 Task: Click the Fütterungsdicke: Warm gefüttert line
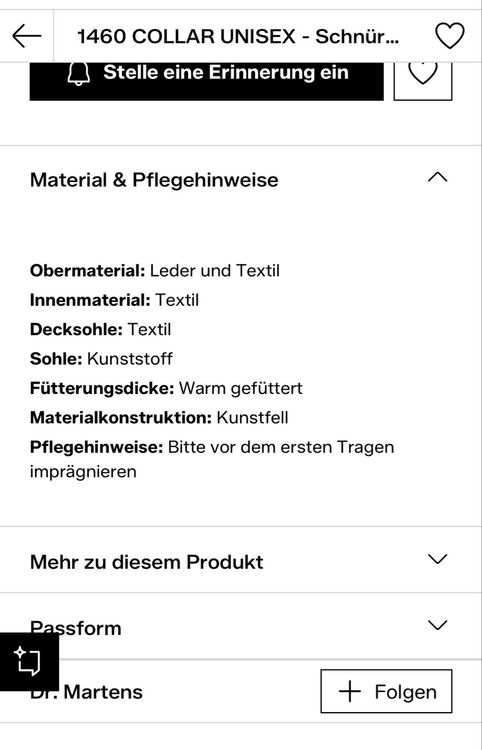[166, 388]
